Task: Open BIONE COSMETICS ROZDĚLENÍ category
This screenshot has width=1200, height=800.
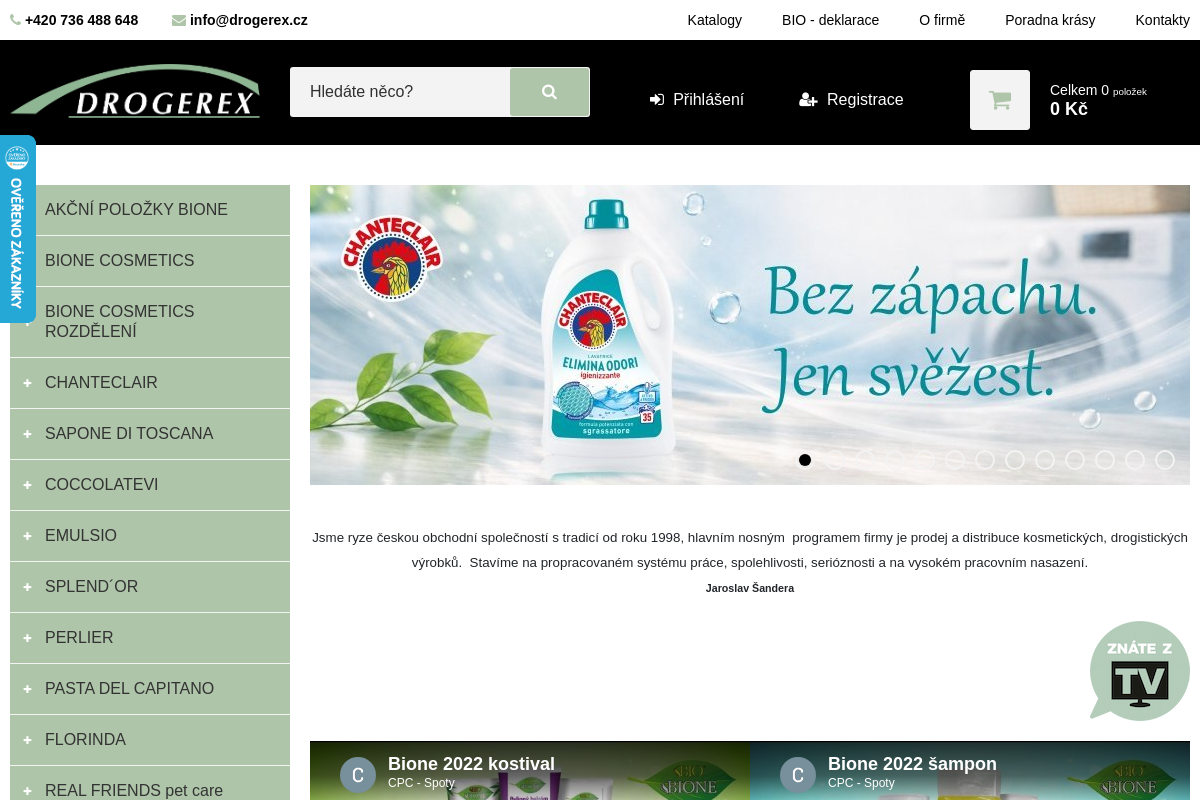Action: [x=150, y=322]
